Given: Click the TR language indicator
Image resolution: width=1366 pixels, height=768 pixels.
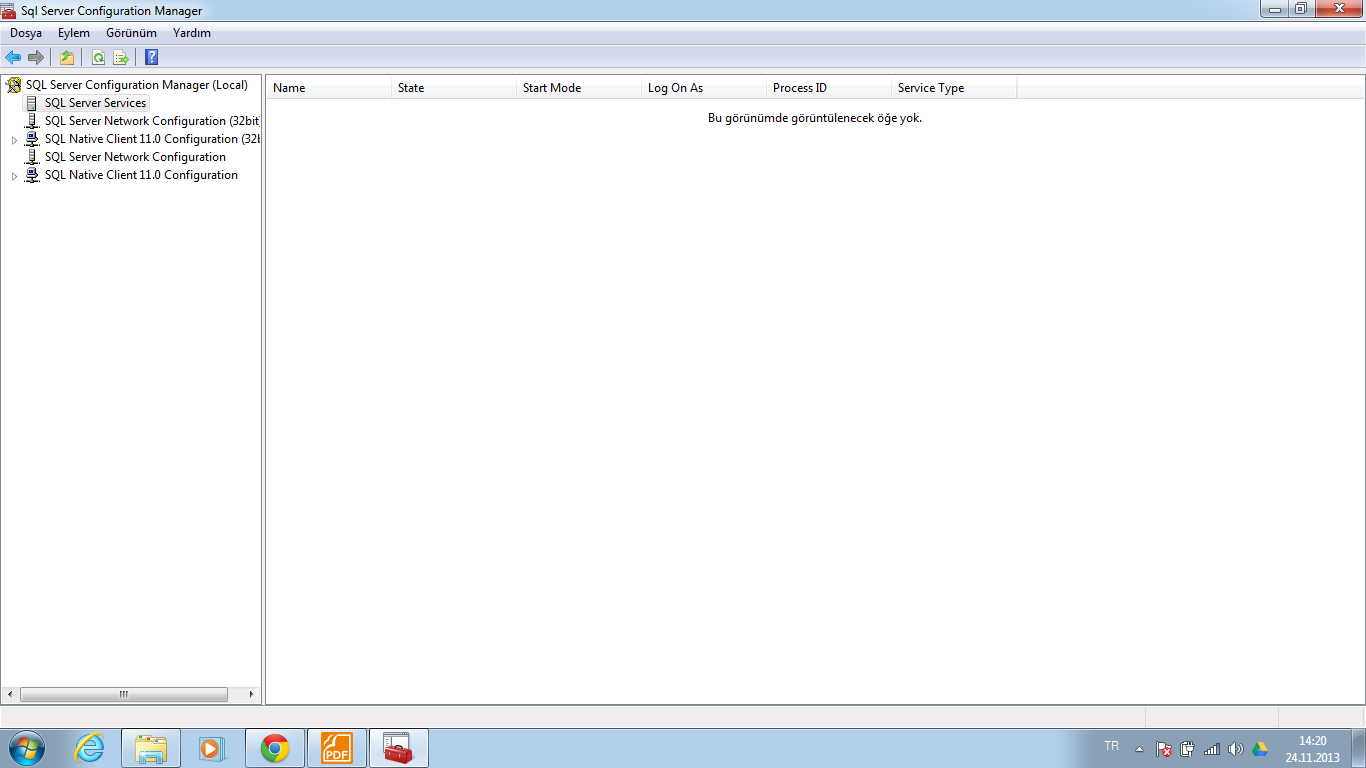Looking at the screenshot, I should pyautogui.click(x=1112, y=747).
